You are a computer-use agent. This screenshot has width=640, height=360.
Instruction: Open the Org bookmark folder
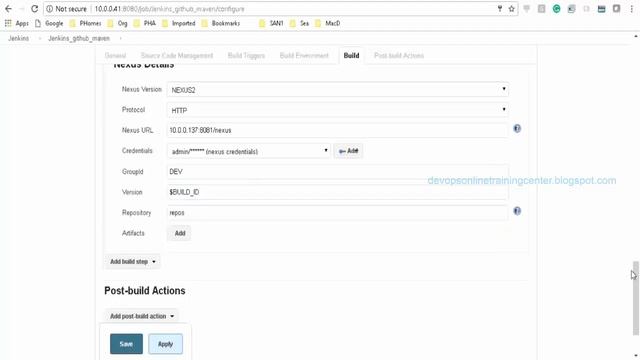click(x=118, y=23)
